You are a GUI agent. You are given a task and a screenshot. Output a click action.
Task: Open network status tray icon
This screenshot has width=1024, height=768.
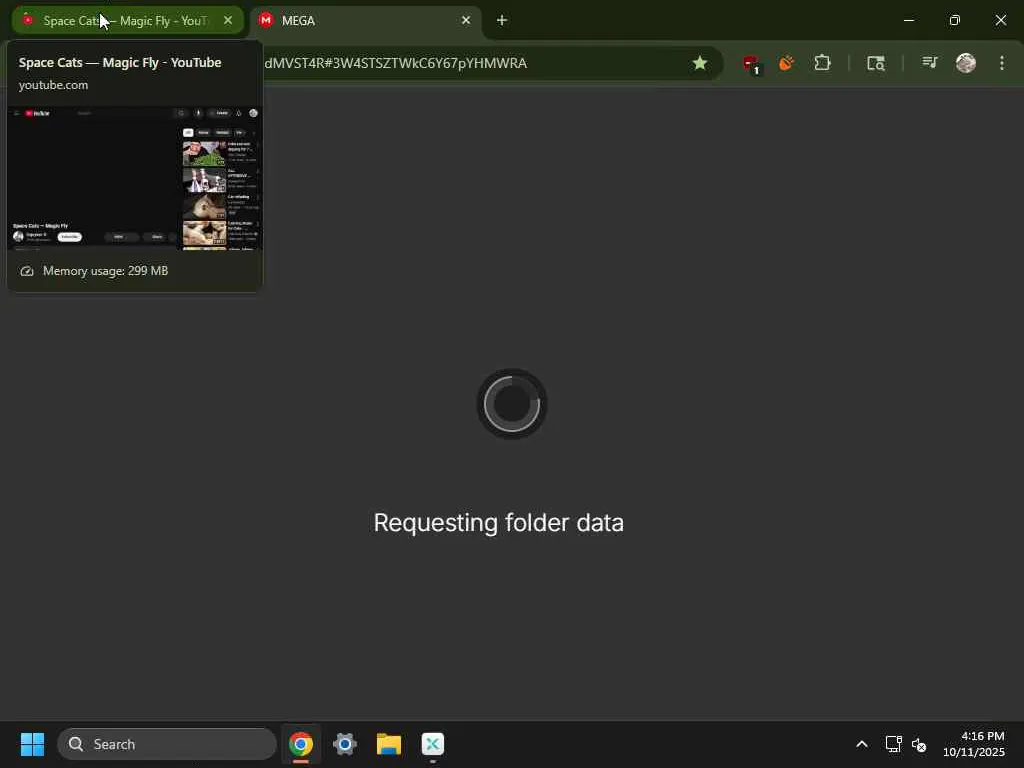893,744
